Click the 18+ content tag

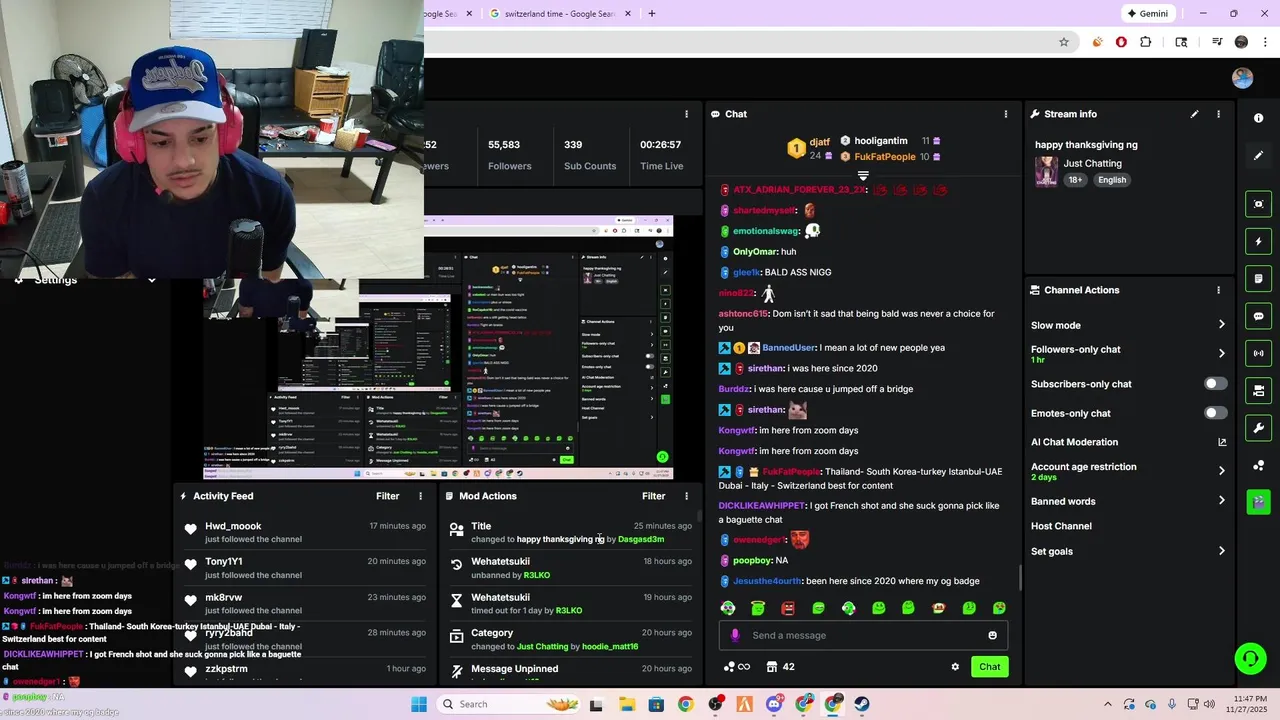[x=1075, y=180]
